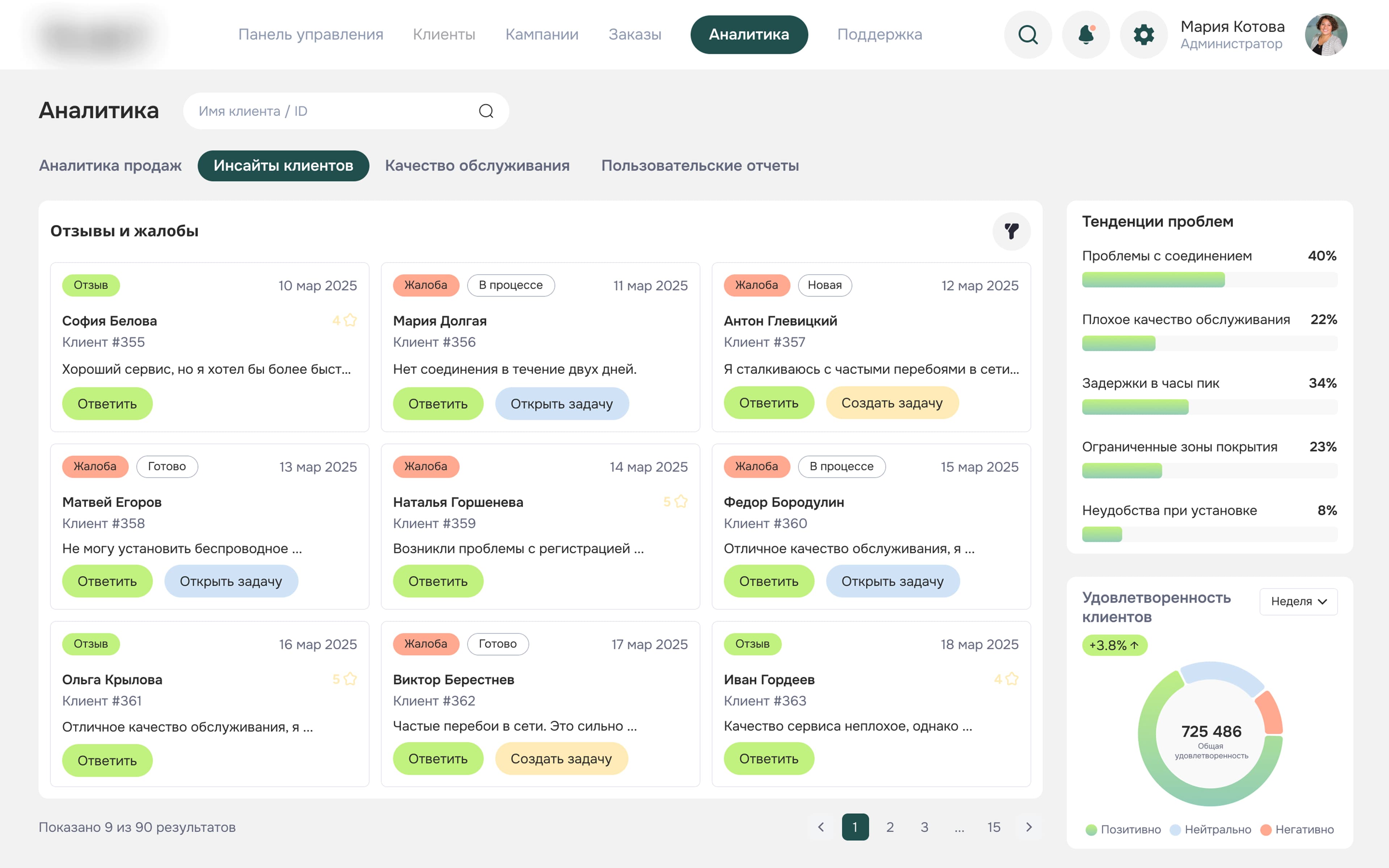Focus the Имя клиента / ID search field

pyautogui.click(x=333, y=111)
